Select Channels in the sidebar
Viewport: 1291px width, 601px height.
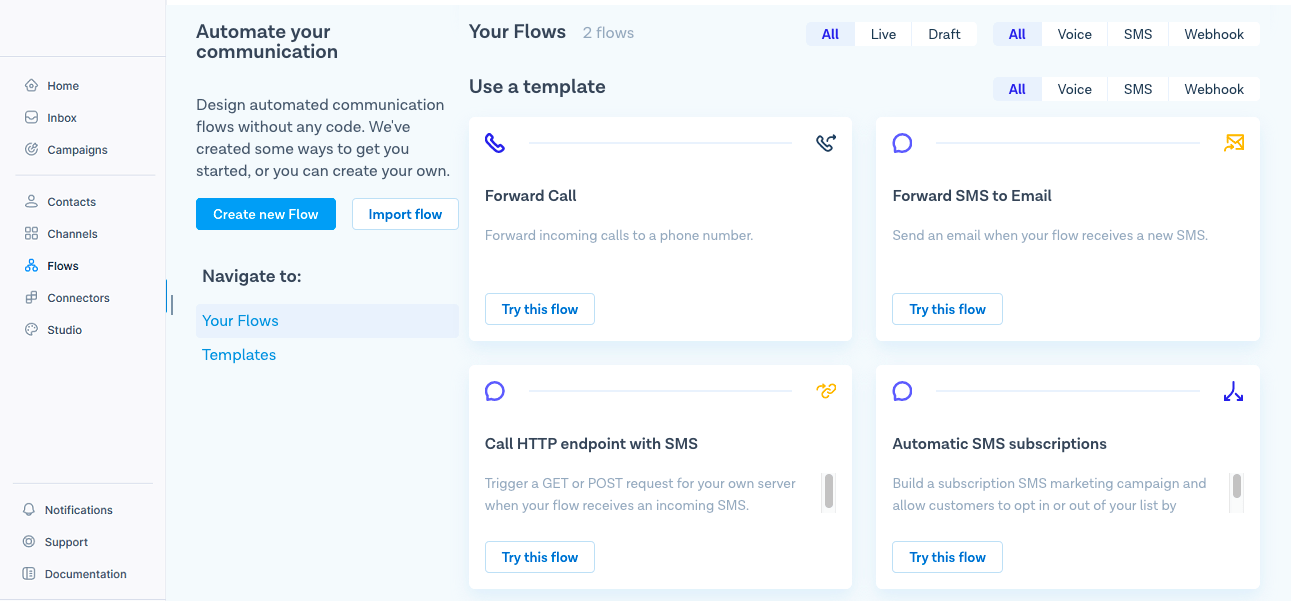[71, 233]
